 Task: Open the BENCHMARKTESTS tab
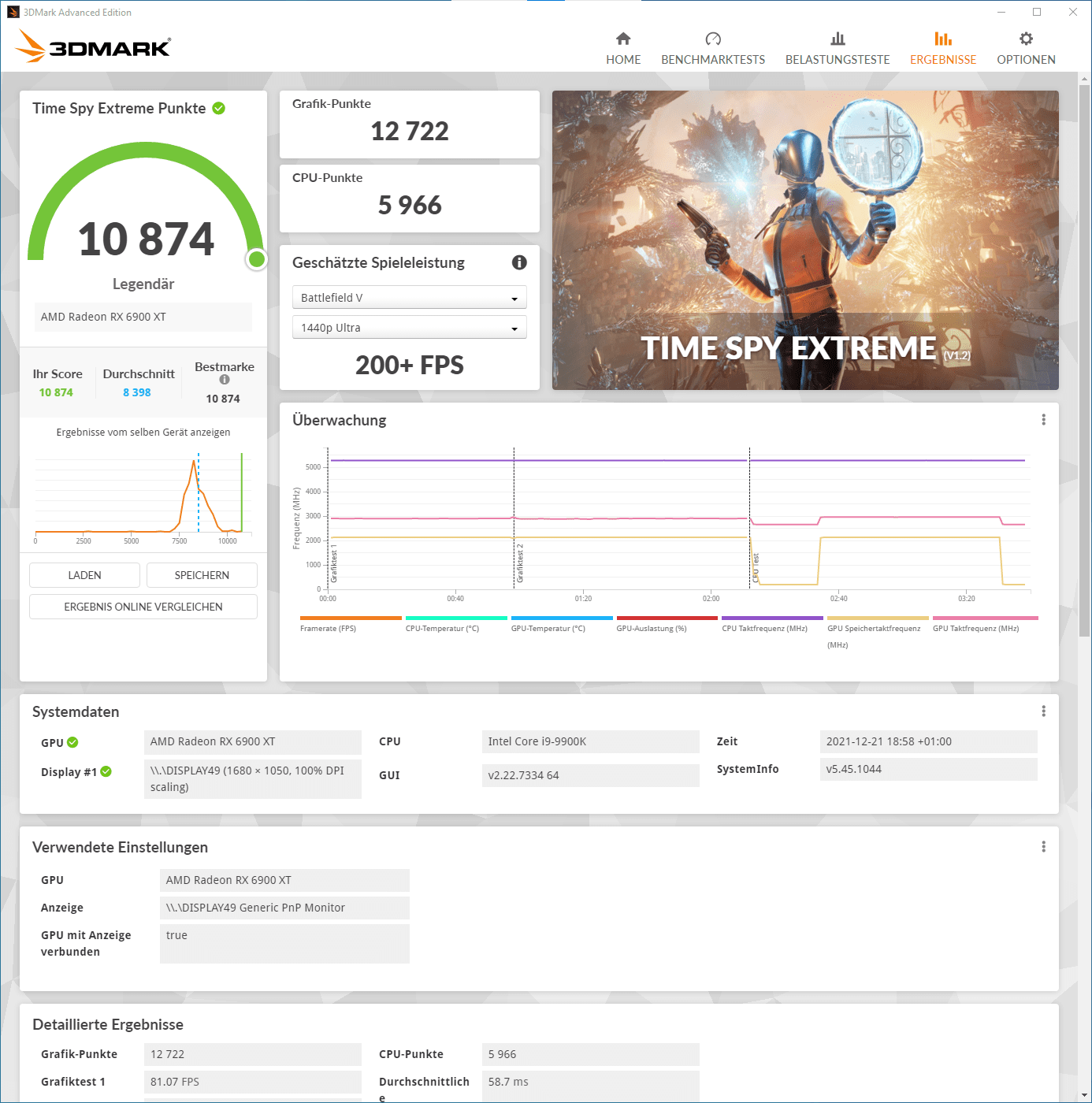point(713,49)
